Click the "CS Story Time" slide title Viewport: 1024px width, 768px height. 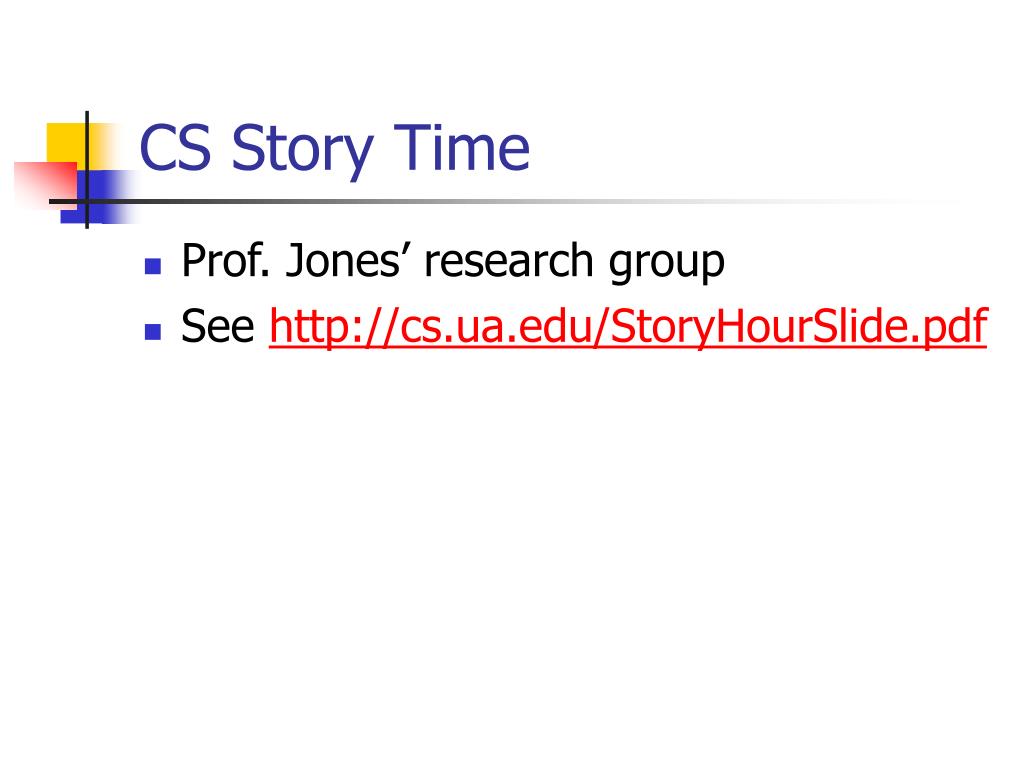tap(334, 149)
